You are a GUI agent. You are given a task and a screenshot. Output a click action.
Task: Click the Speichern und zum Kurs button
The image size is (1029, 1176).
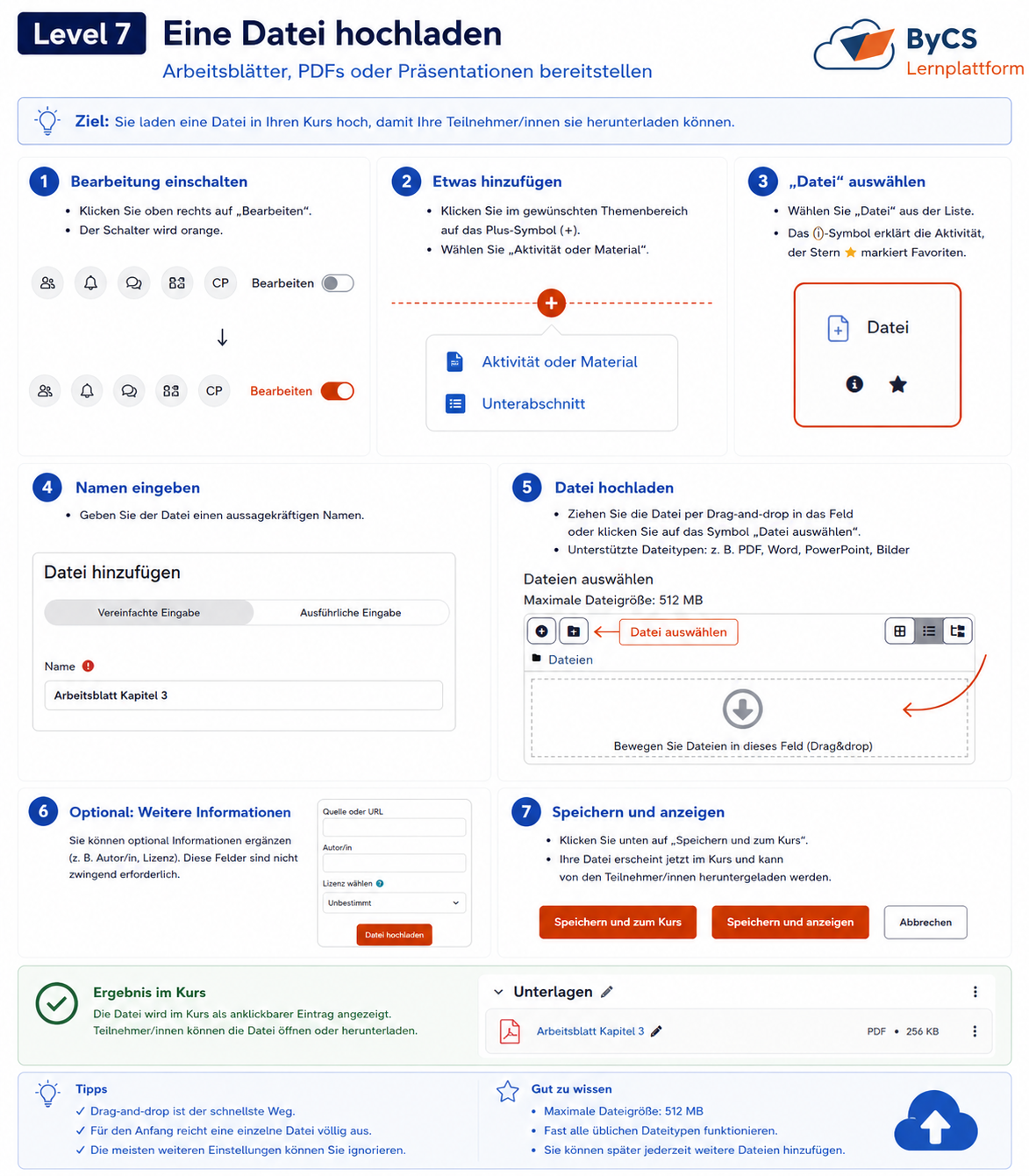[x=618, y=923]
